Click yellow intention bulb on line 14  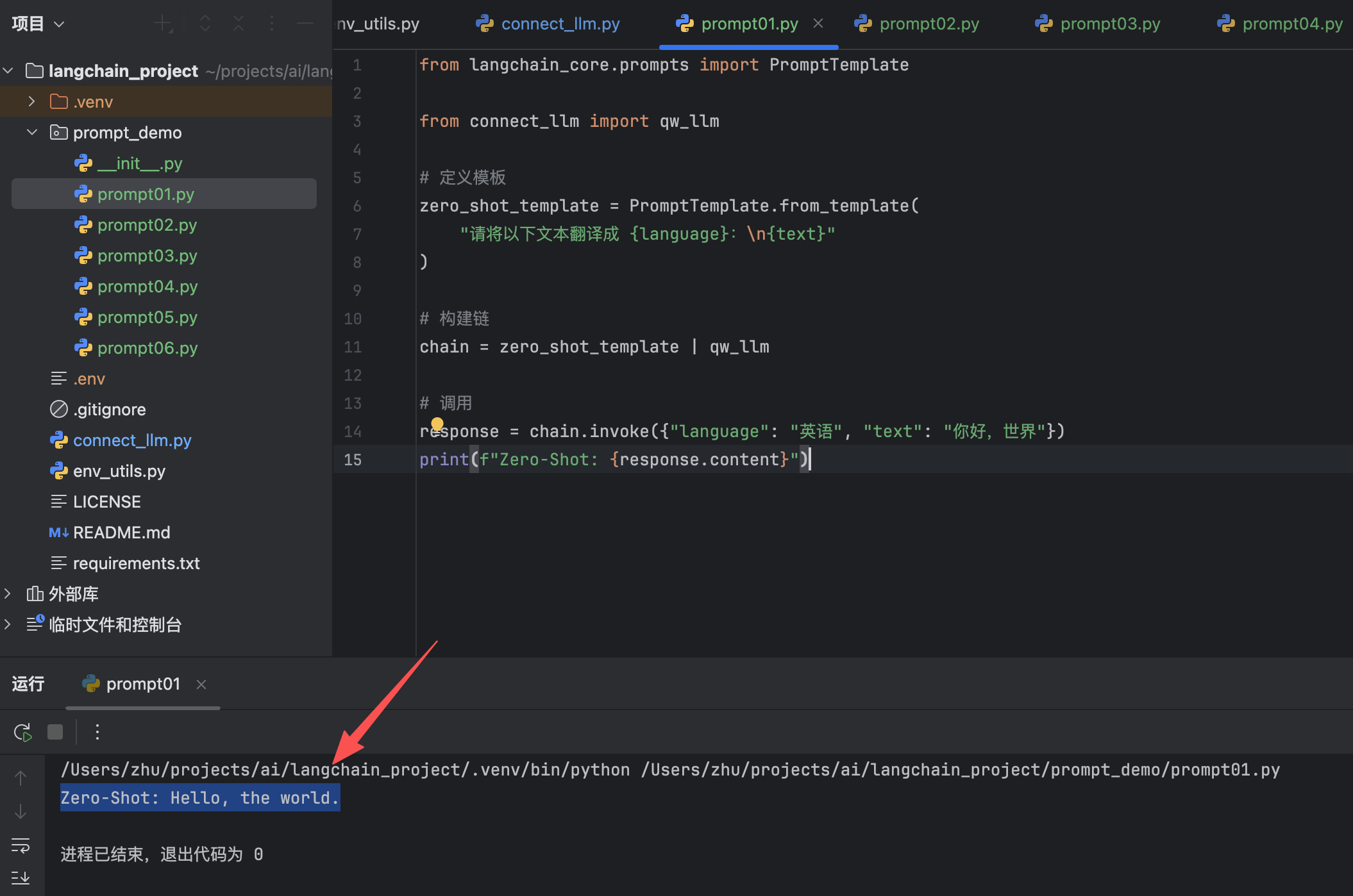[x=437, y=424]
